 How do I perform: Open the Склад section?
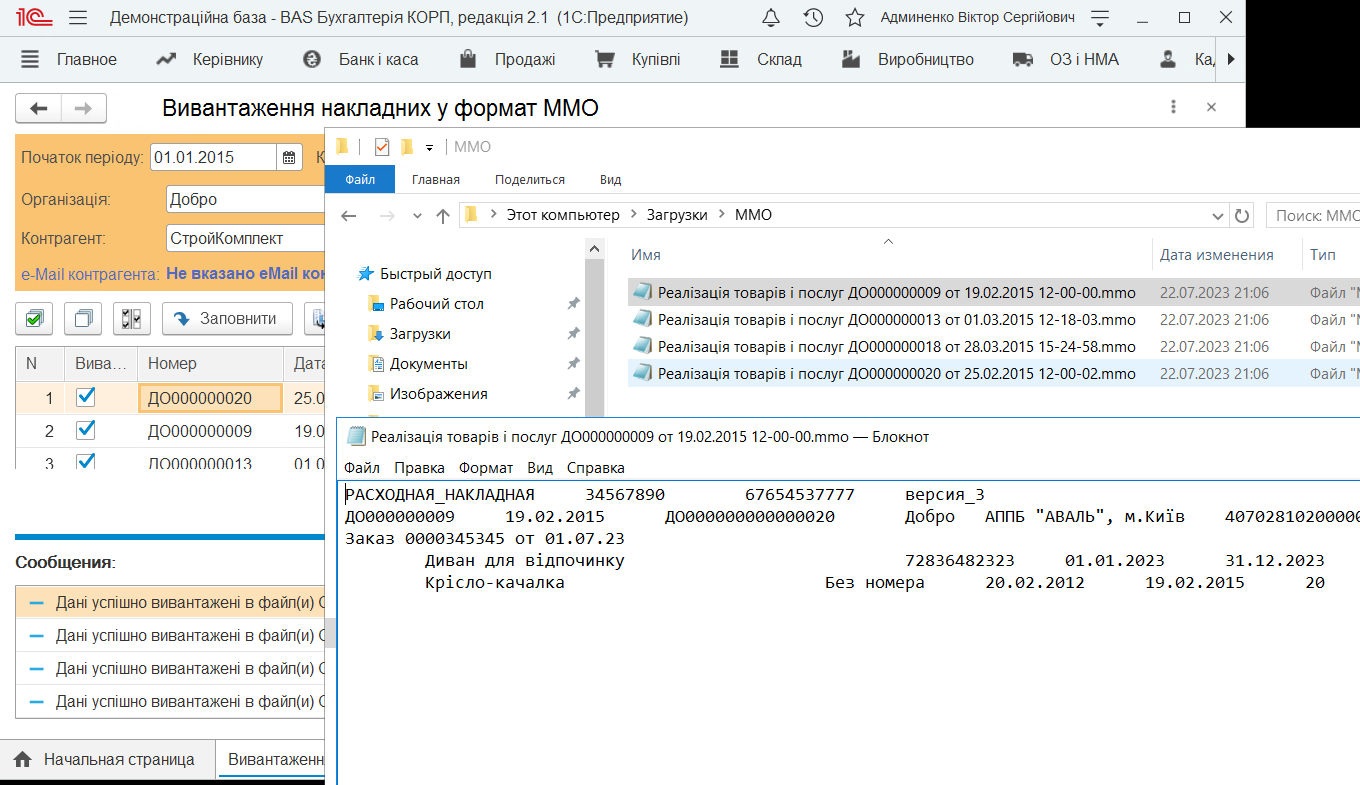pos(761,59)
